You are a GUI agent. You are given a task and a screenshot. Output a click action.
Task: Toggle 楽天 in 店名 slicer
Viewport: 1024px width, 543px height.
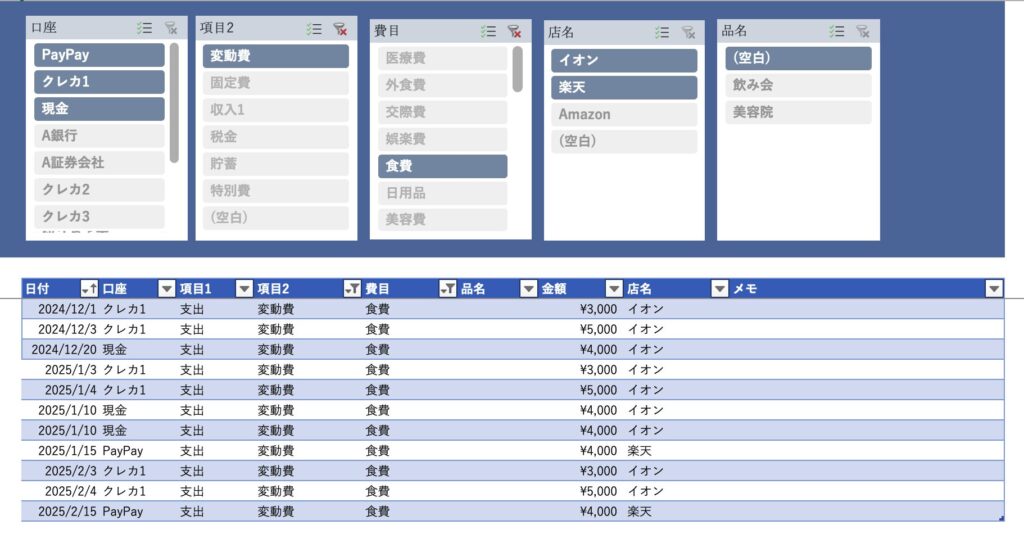623,88
